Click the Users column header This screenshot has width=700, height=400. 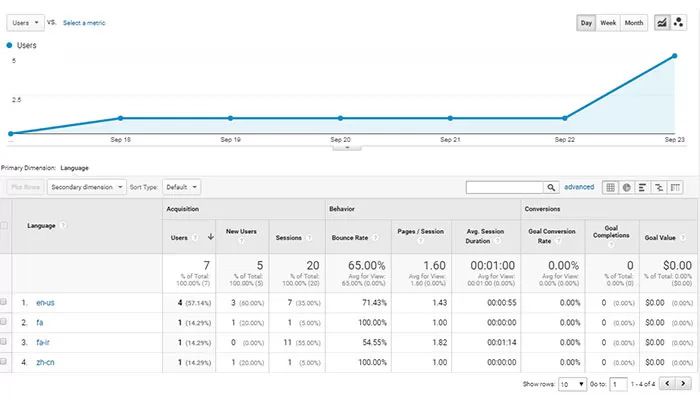pyautogui.click(x=179, y=238)
